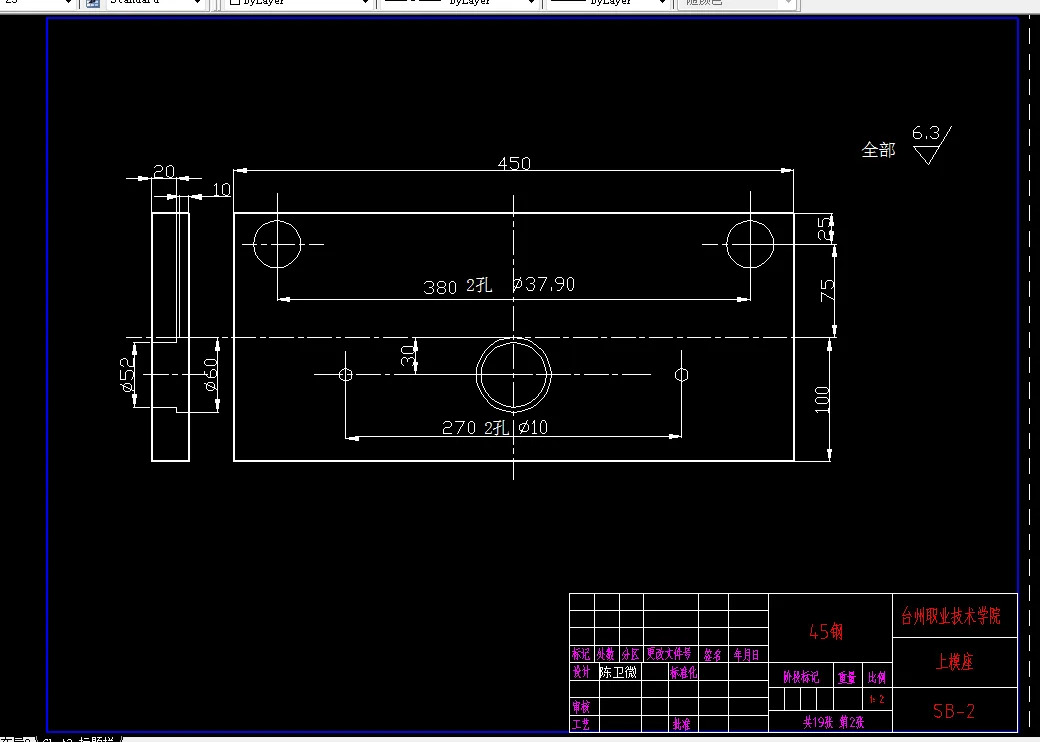Select the 设计 label
Viewport: 1040px width, 742px height.
point(581,672)
